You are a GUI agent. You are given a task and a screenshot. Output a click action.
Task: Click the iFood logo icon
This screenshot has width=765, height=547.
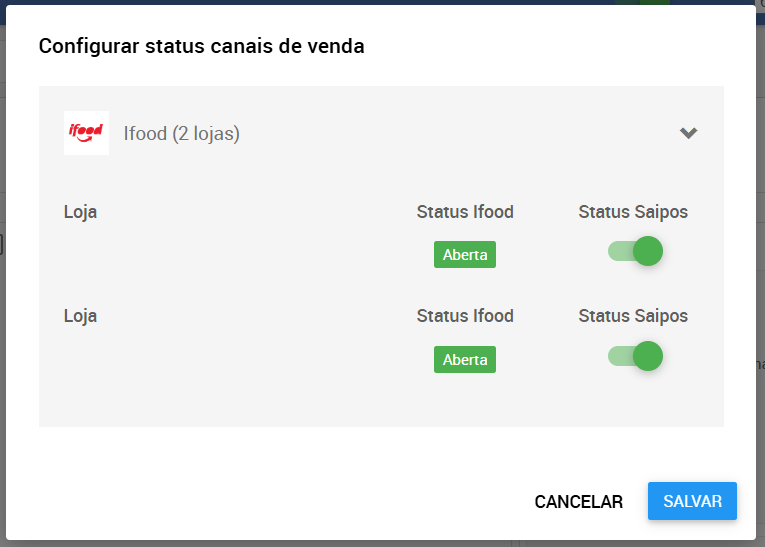tap(86, 133)
